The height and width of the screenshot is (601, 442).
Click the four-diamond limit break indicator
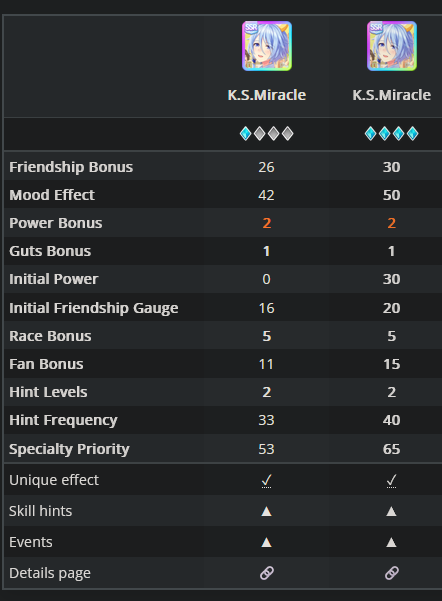click(x=391, y=133)
